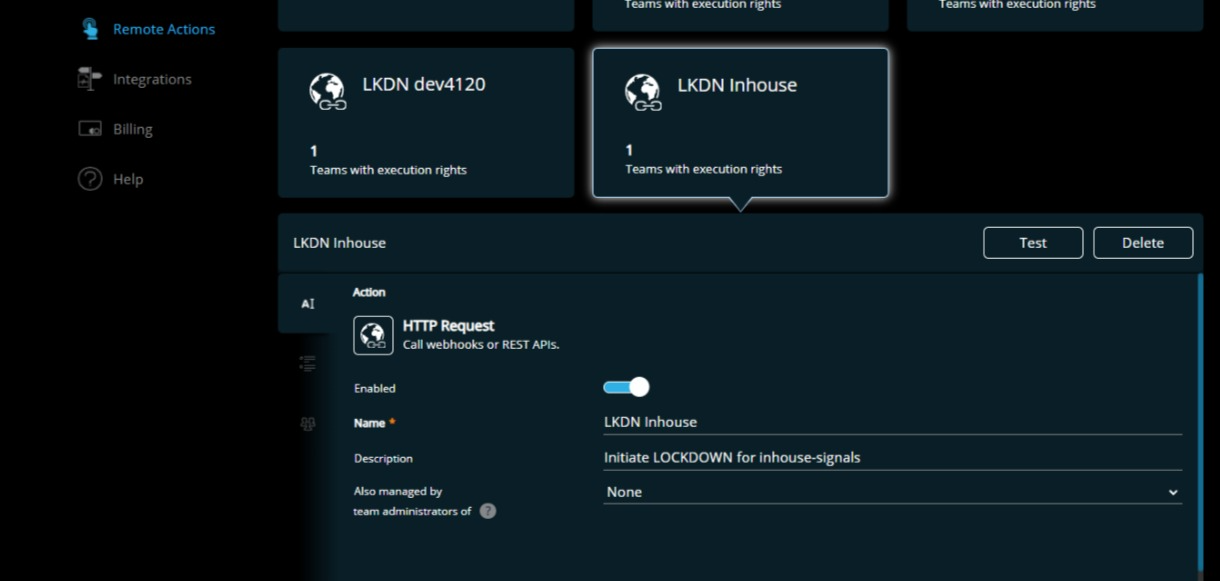Switch to the Action configuration tab
This screenshot has width=1220, height=581.
[x=307, y=302]
